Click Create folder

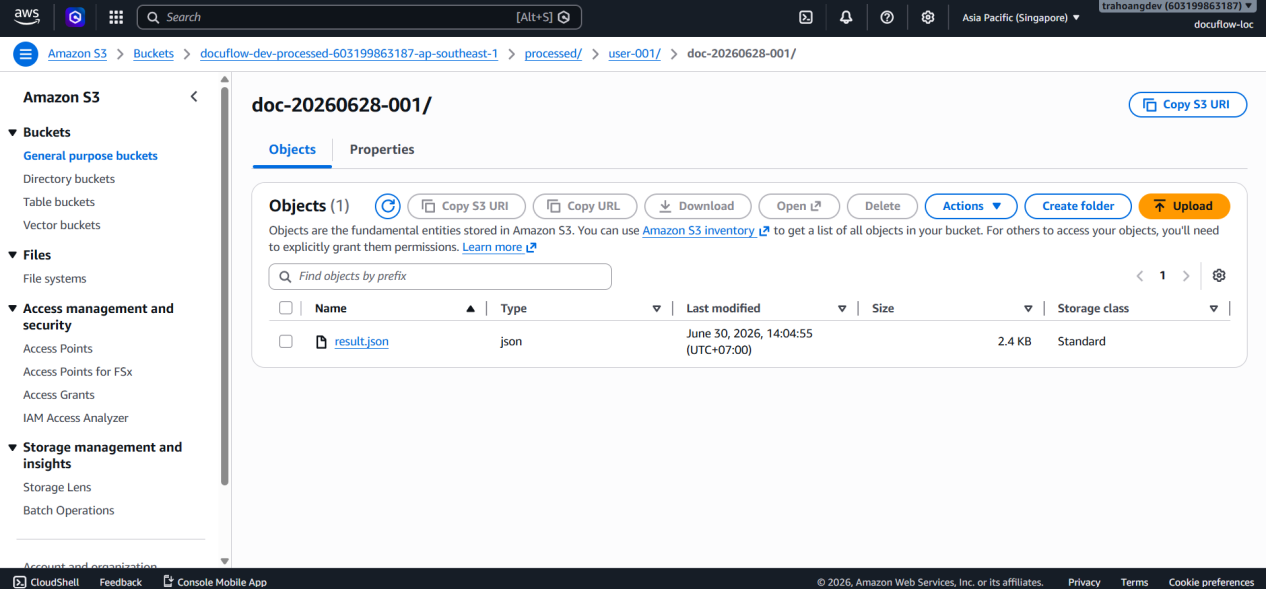[x=1078, y=206]
